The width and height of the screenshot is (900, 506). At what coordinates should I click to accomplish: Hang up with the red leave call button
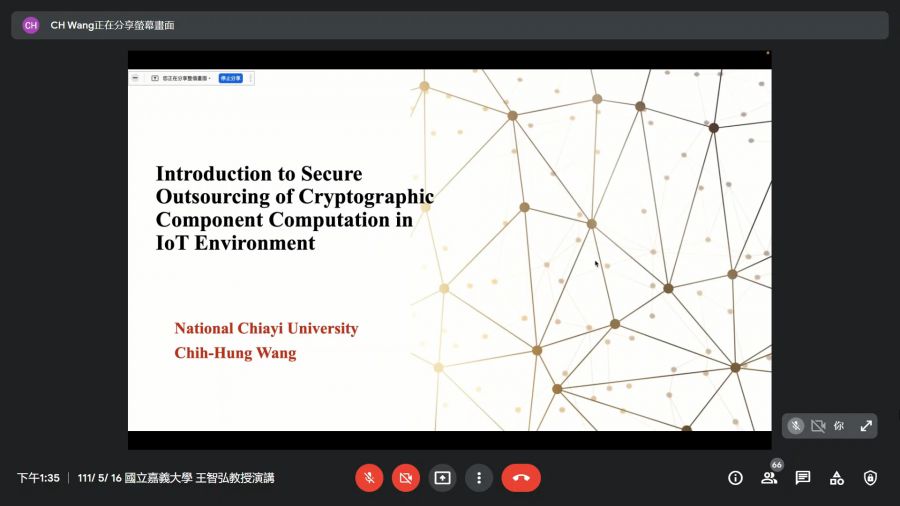(x=521, y=478)
